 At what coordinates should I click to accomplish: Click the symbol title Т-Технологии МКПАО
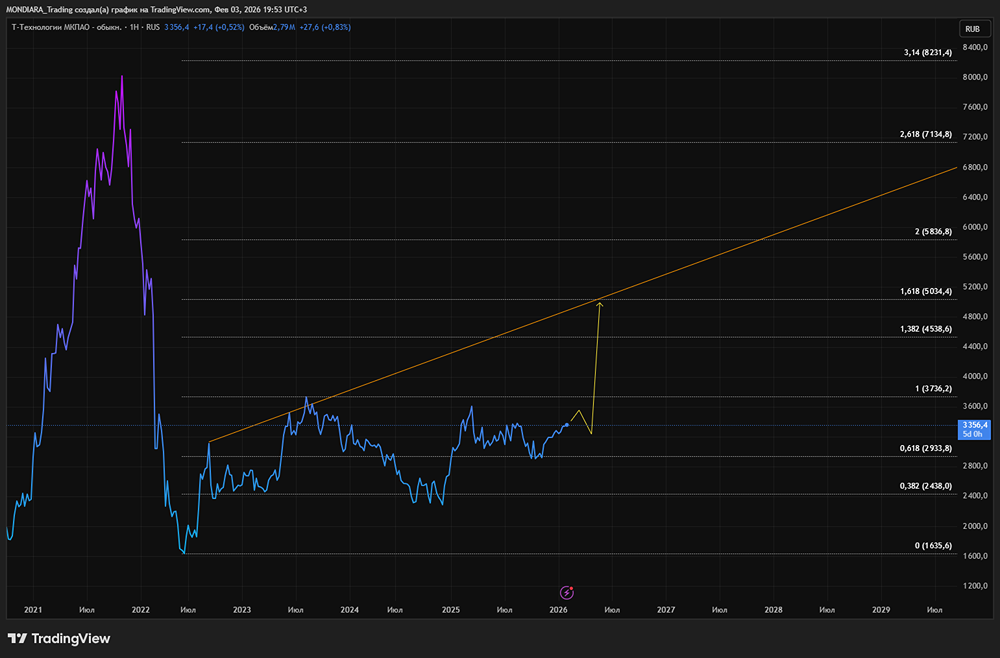tap(62, 27)
